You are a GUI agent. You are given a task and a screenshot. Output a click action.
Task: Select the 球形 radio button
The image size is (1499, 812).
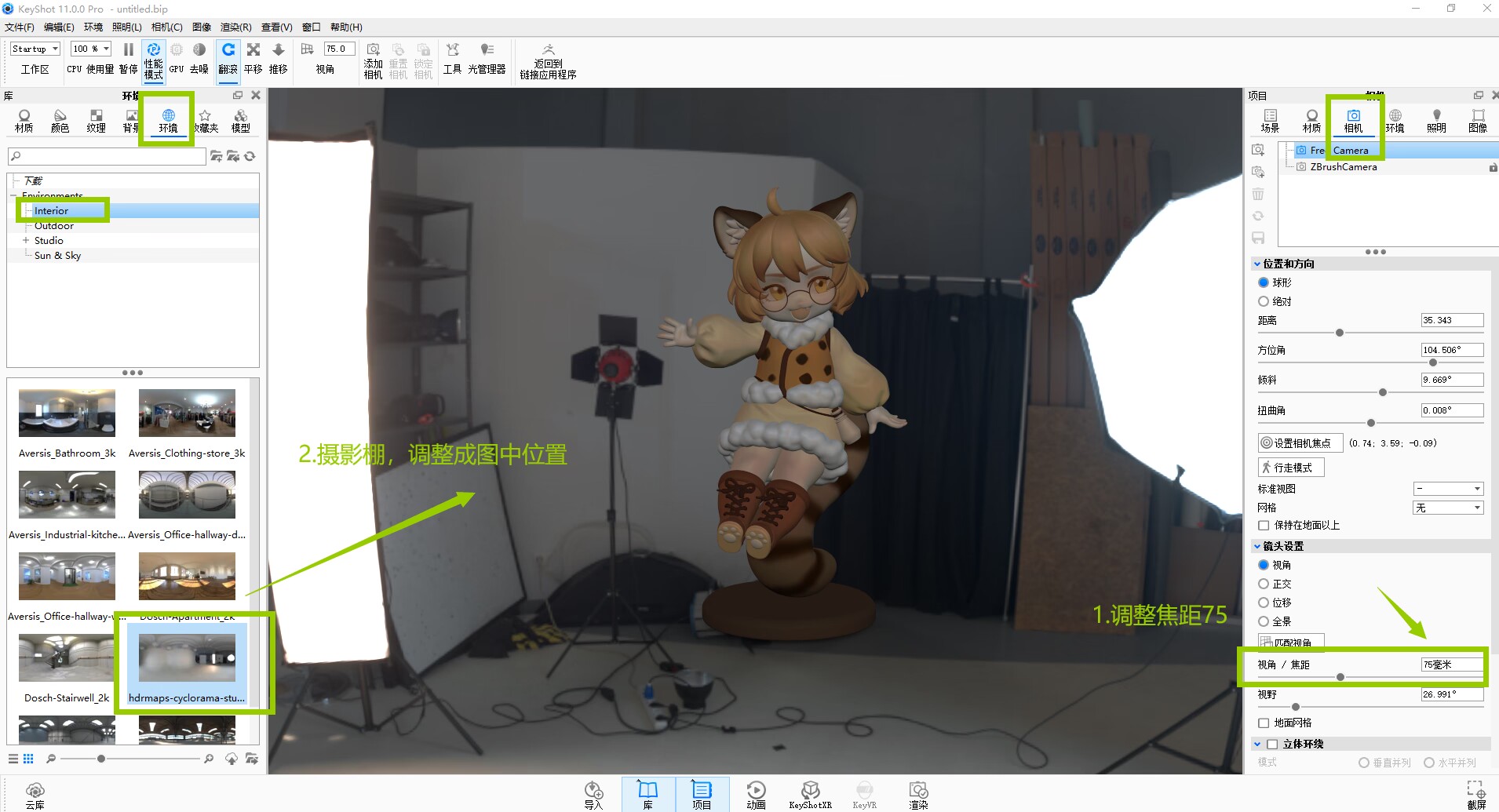[1264, 282]
